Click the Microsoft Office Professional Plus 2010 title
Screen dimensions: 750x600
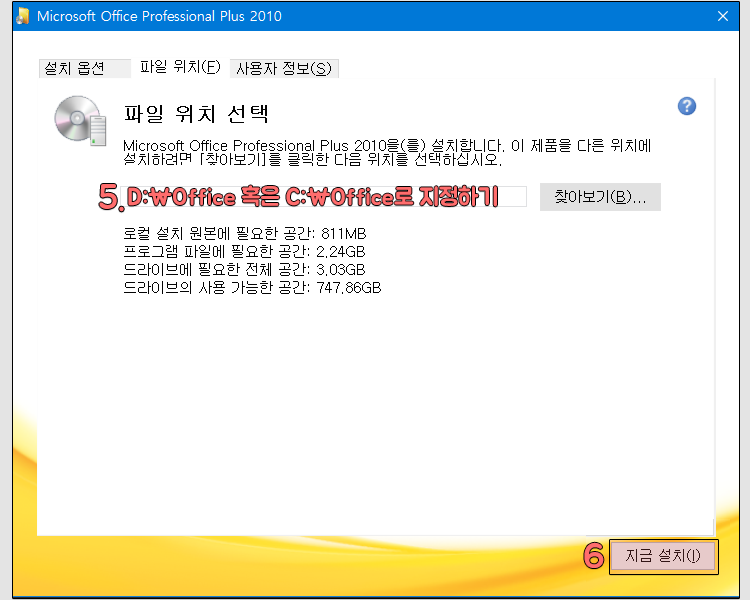(159, 16)
